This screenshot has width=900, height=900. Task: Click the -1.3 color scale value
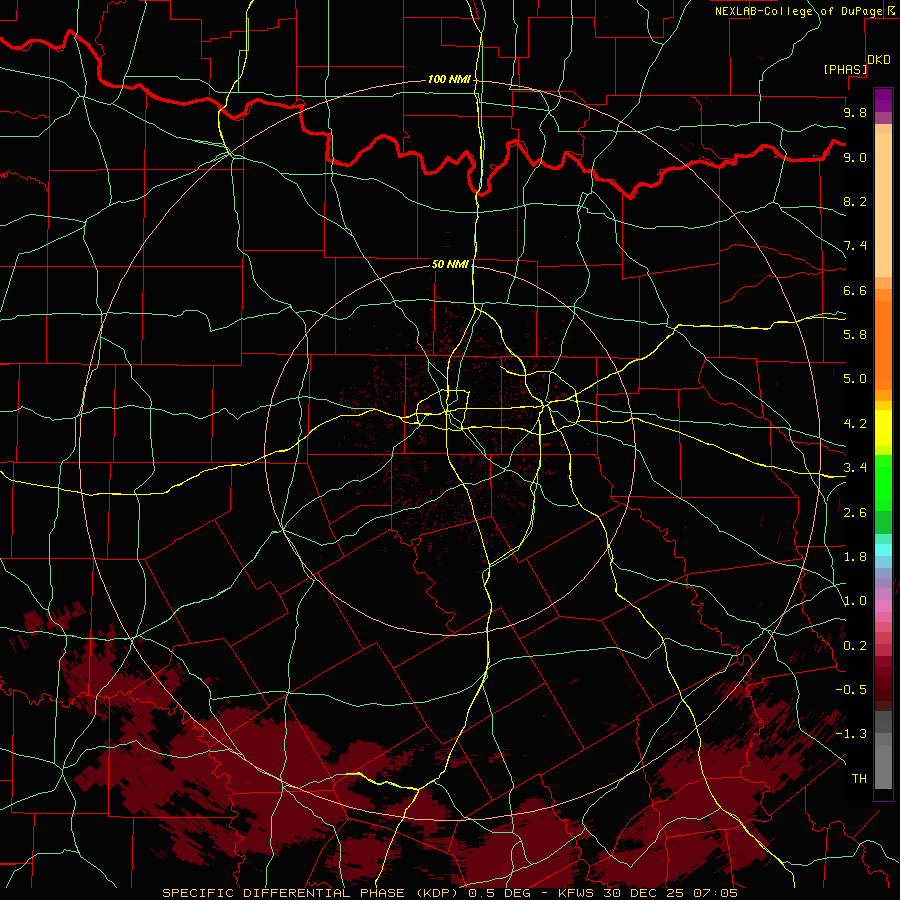click(851, 734)
